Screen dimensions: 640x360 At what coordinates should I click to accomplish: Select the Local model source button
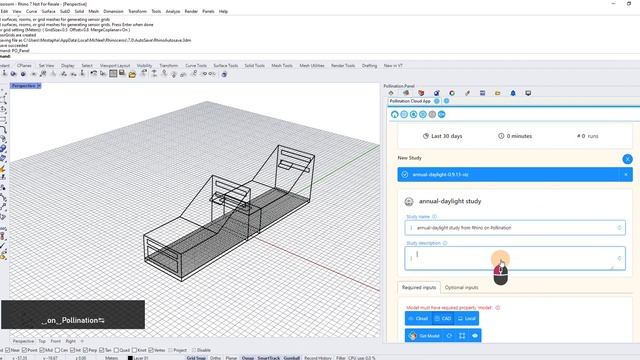[467, 318]
